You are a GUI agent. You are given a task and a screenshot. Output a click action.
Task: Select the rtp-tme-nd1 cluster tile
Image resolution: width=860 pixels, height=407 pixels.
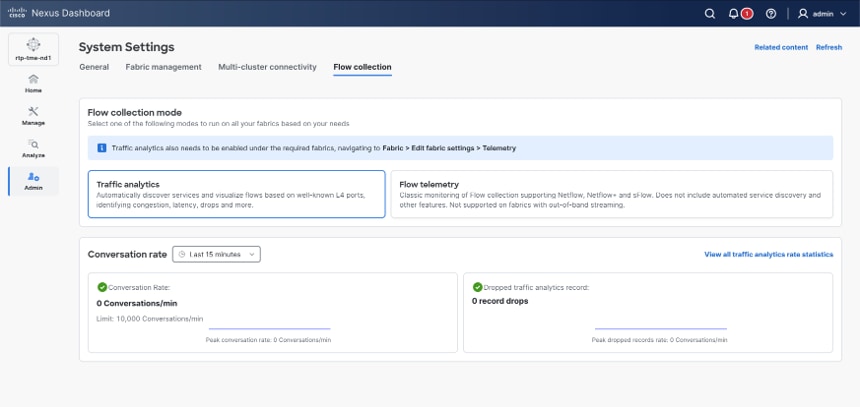[x=33, y=49]
